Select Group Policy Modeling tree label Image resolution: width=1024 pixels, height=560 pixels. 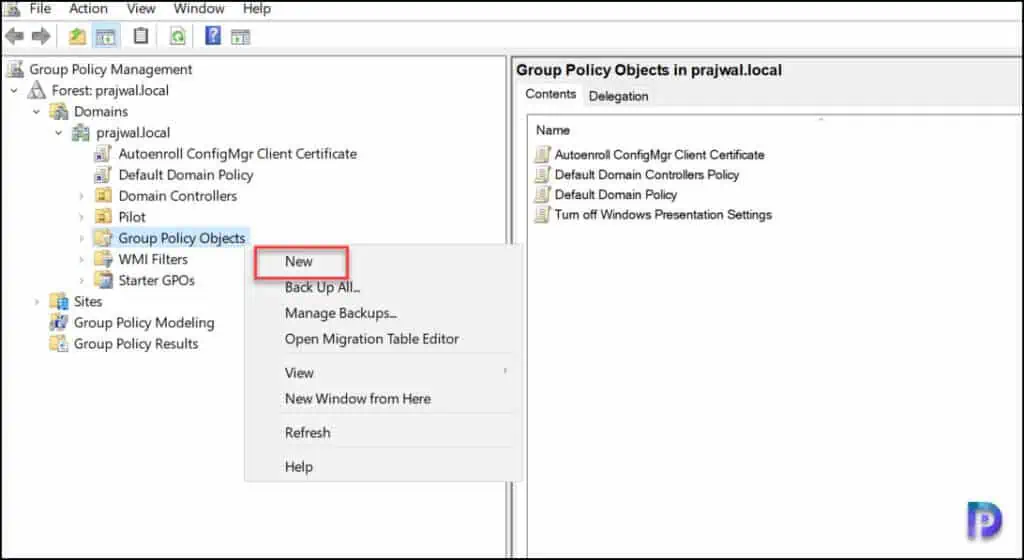pyautogui.click(x=144, y=322)
